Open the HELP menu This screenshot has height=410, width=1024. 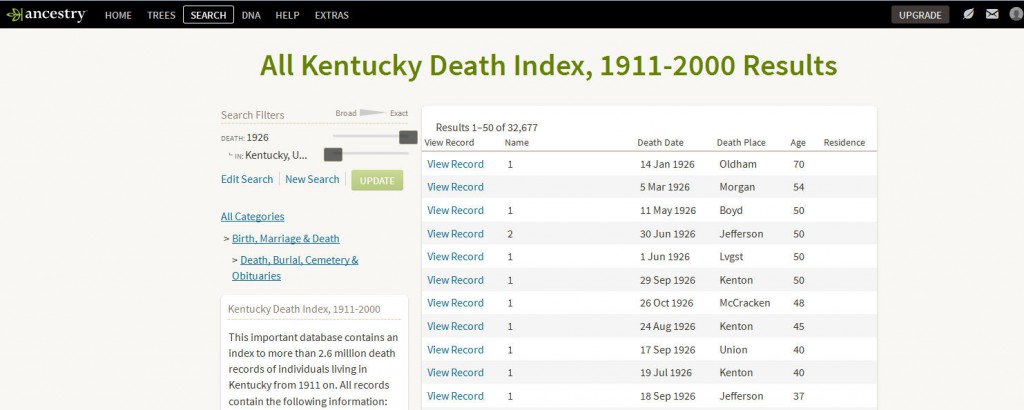[287, 15]
